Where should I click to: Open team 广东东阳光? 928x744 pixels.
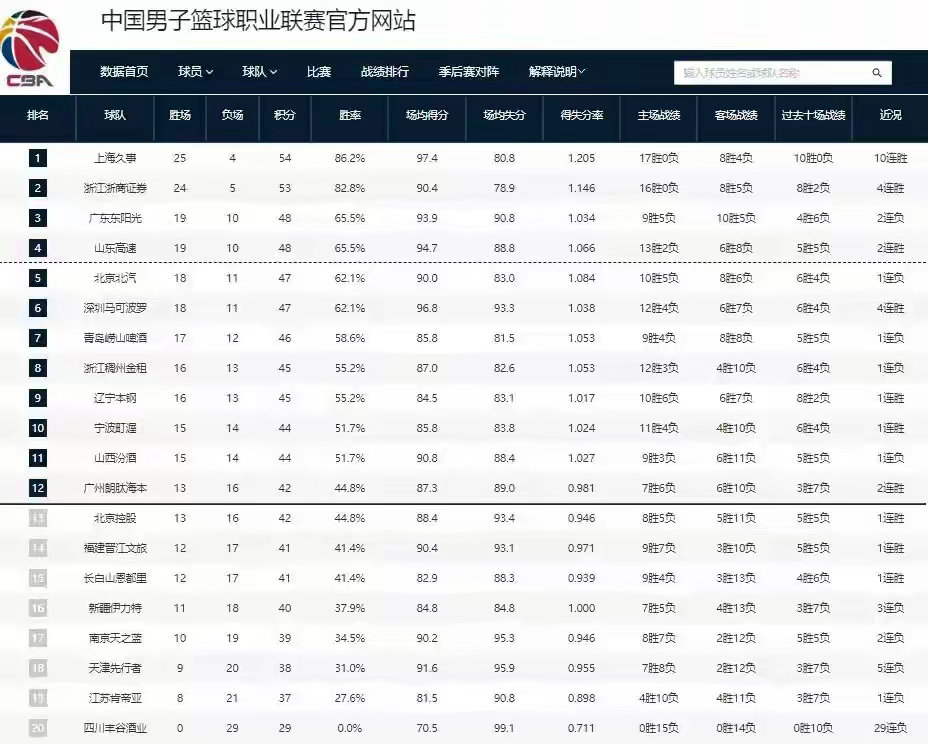click(x=115, y=218)
